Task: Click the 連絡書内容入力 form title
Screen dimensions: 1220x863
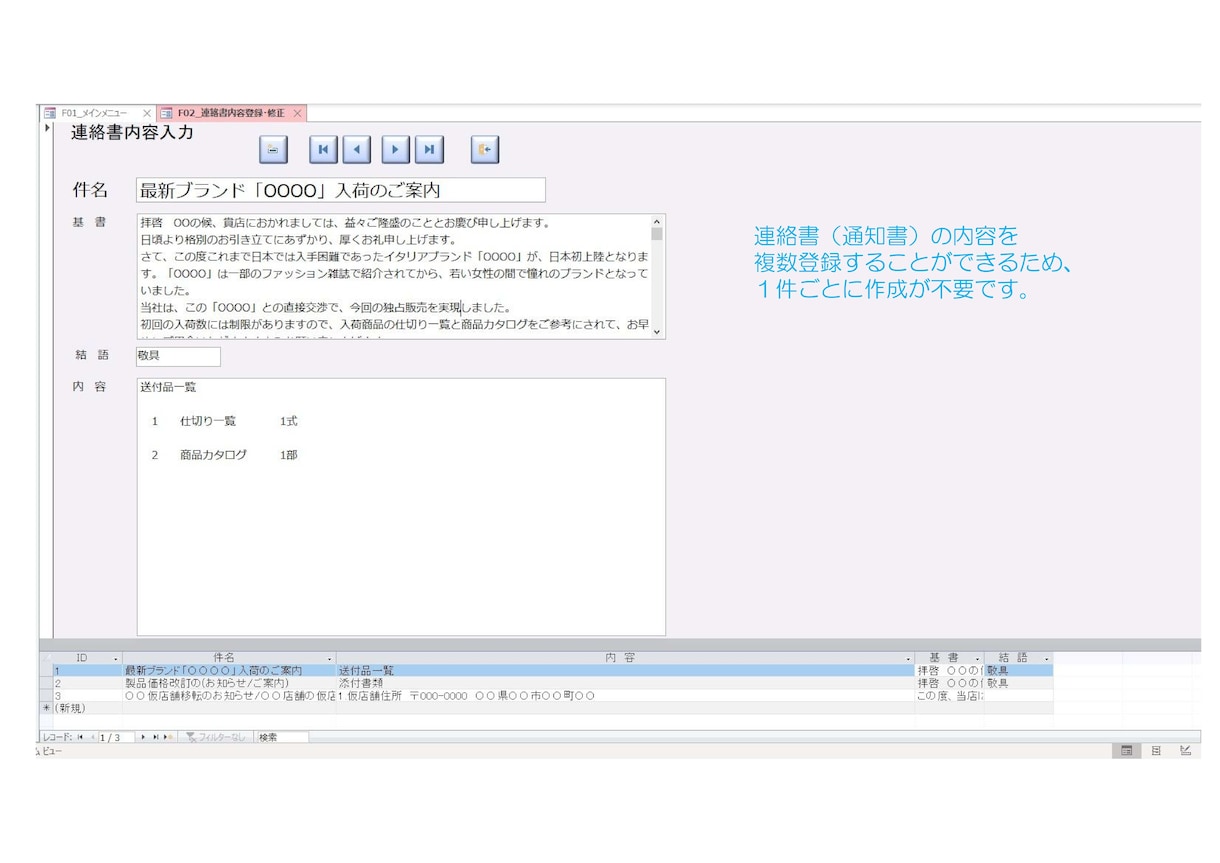Action: point(132,132)
